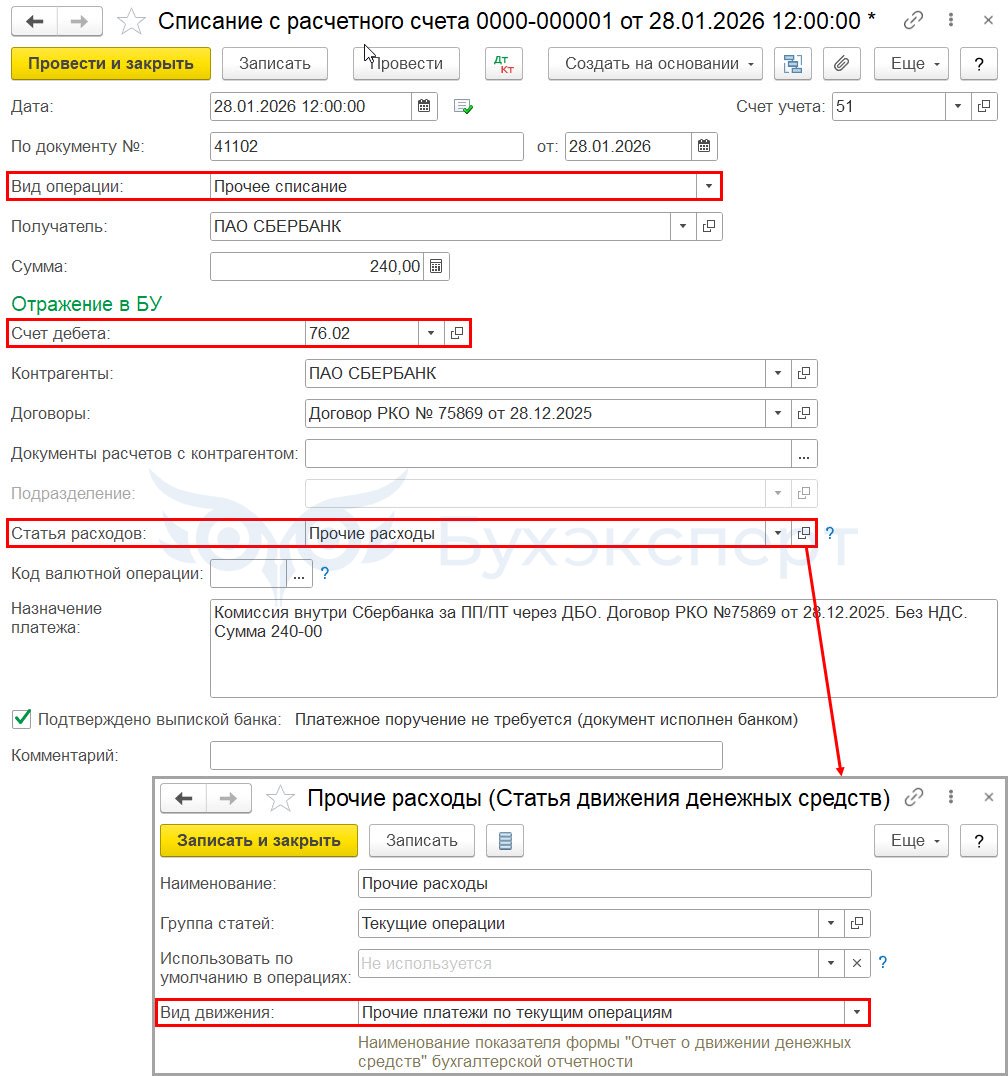Expand the Группа статей dropdown

coord(830,924)
